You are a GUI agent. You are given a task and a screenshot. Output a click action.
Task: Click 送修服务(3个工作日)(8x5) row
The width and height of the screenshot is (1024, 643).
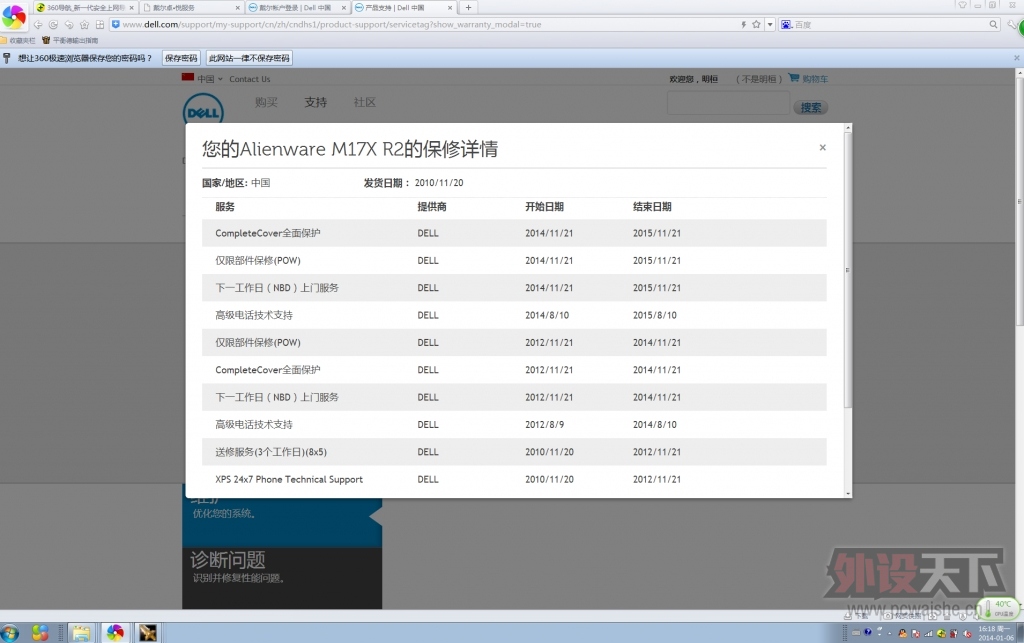click(x=514, y=452)
